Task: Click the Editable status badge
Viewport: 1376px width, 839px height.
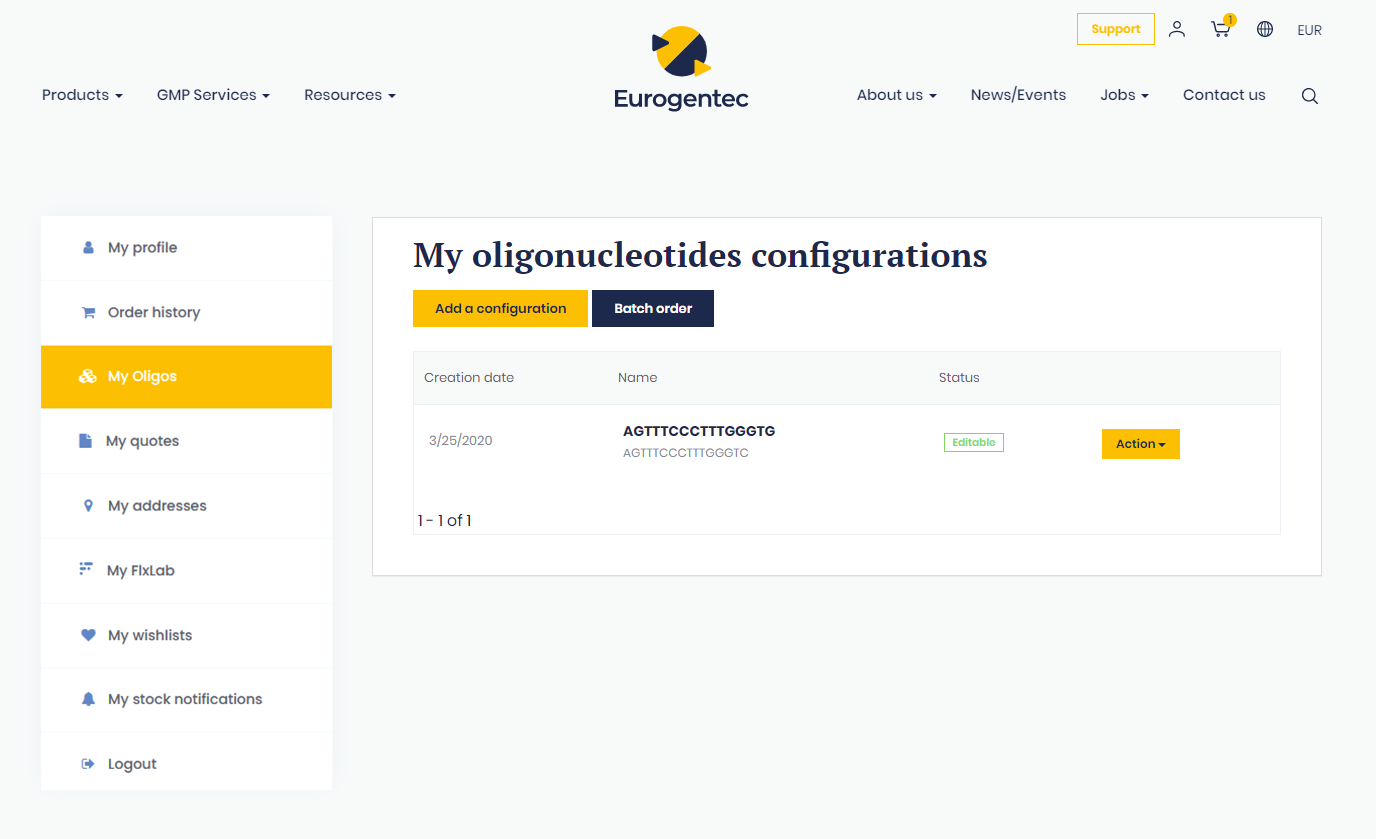Action: click(x=974, y=442)
